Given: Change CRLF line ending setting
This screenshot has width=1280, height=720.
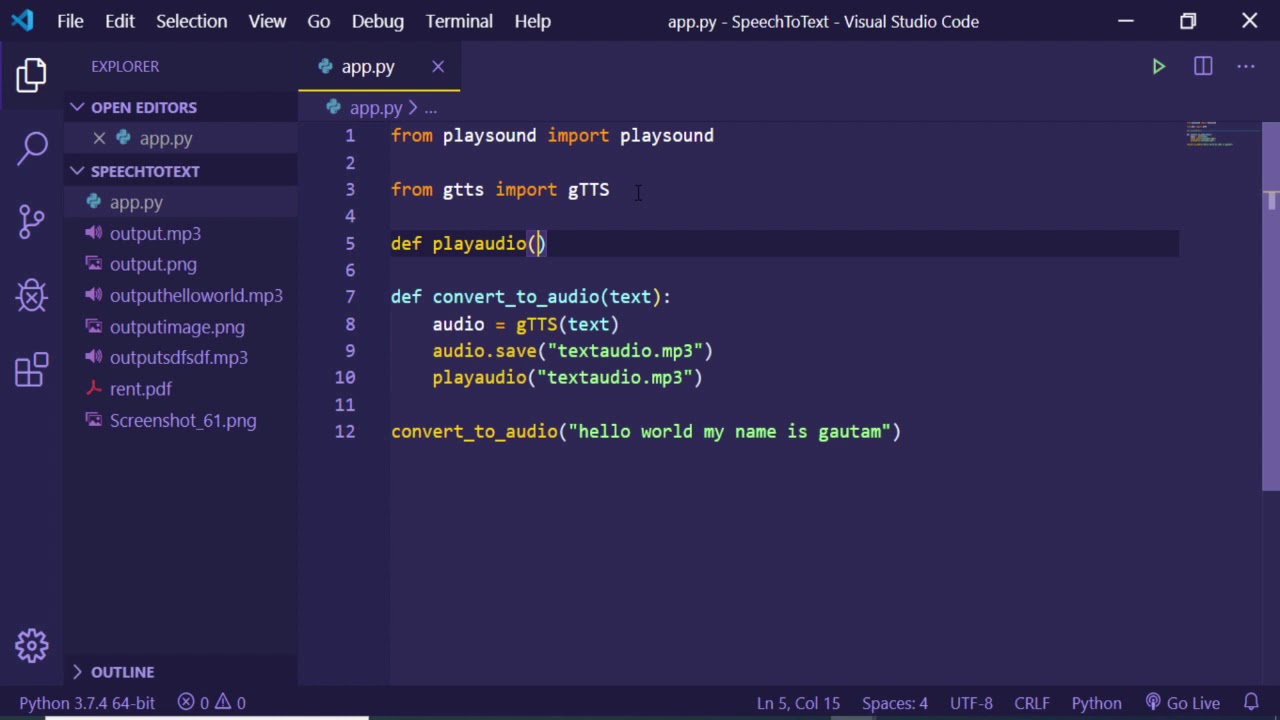Looking at the screenshot, I should (1031, 703).
